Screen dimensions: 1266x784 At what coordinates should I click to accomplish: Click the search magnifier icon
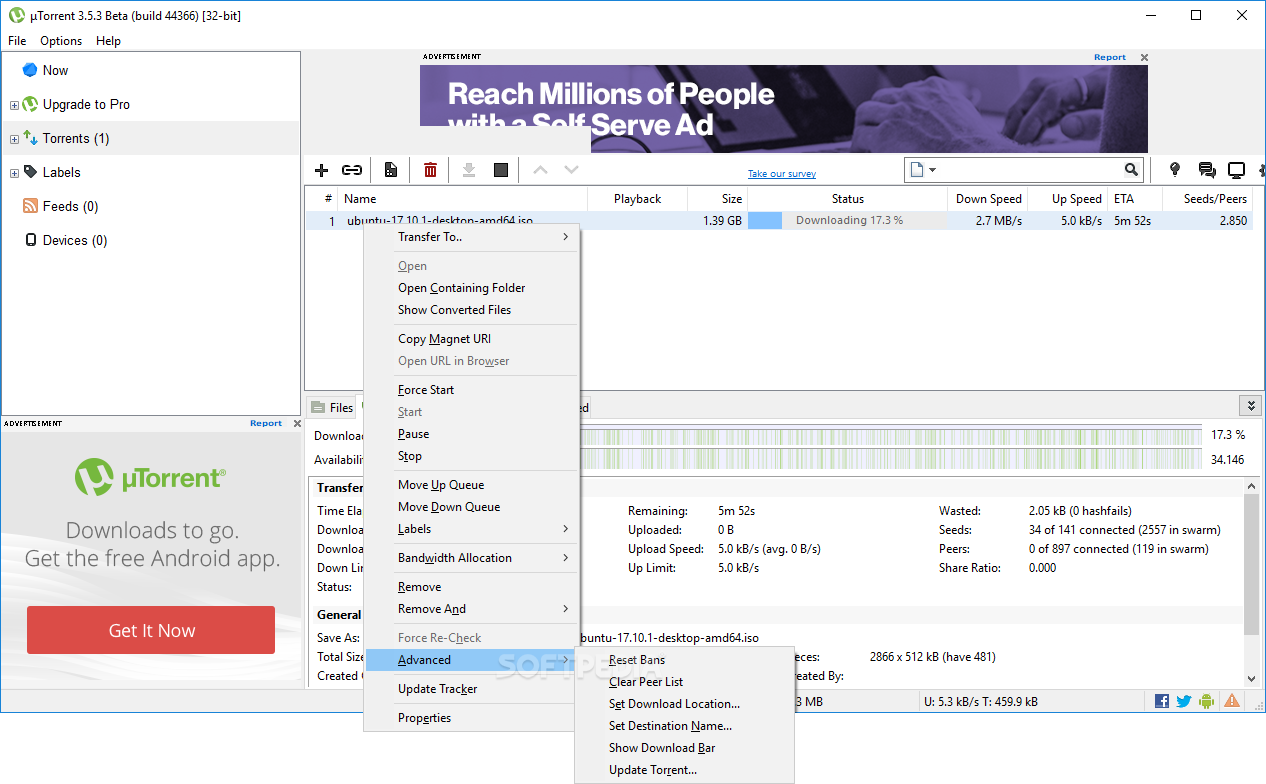pos(1131,170)
